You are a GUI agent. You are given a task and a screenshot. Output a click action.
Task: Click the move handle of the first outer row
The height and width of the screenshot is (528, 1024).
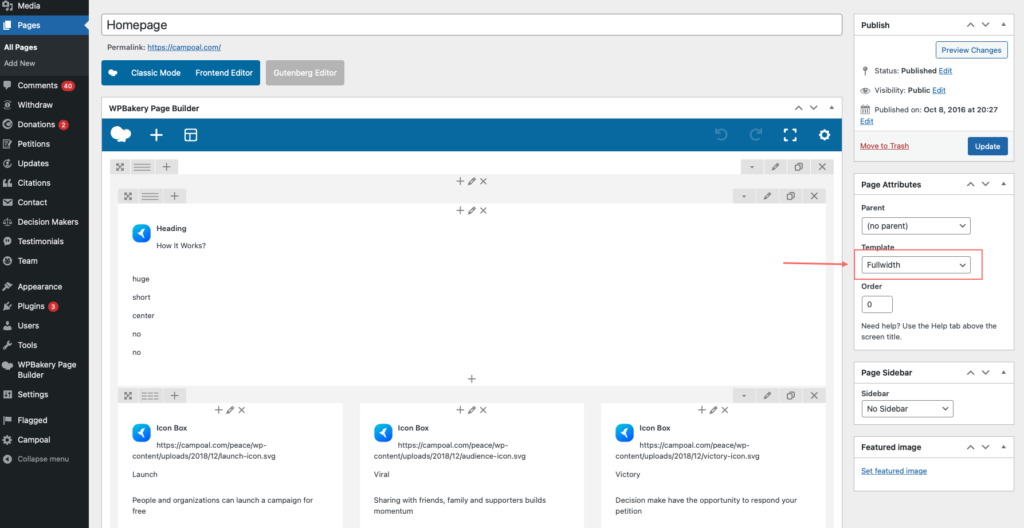click(120, 167)
